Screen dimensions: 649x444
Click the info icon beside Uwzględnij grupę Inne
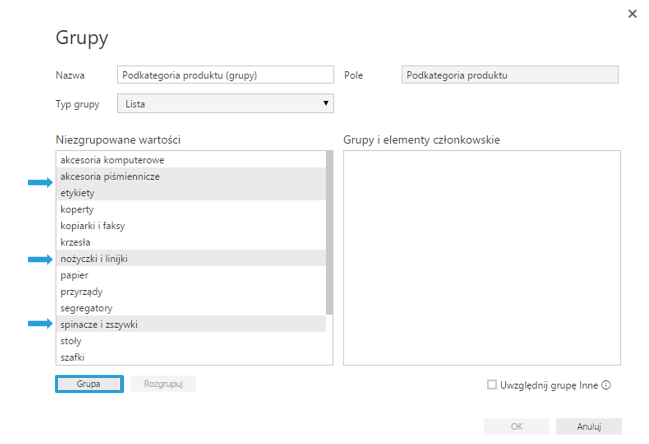[x=607, y=384]
